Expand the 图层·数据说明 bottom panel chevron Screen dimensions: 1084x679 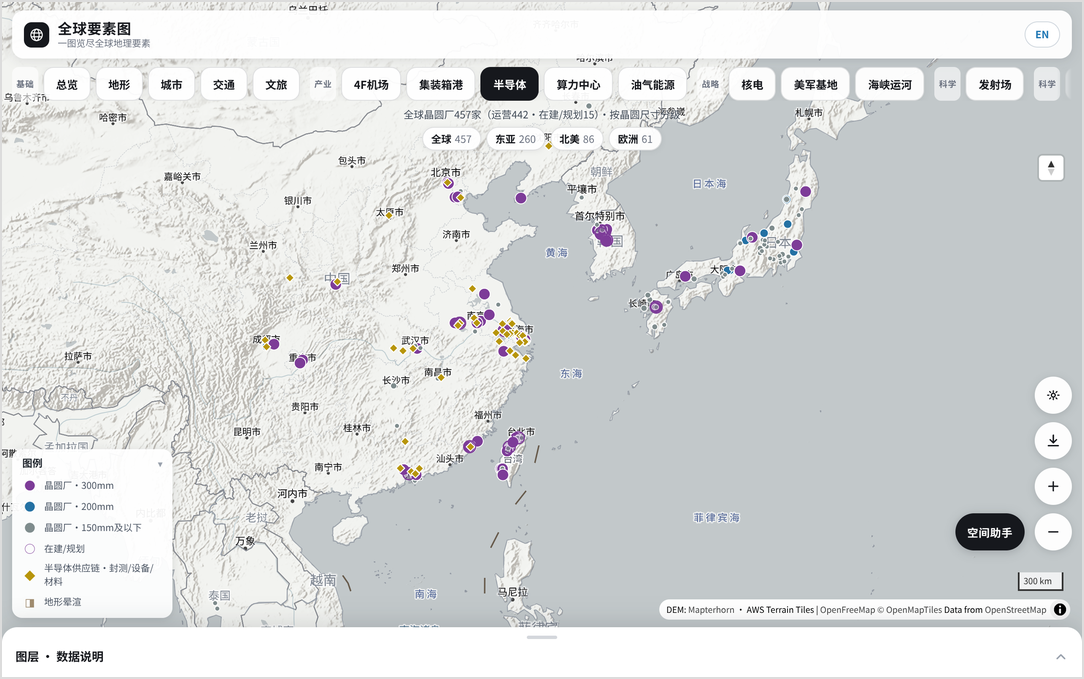tap(1060, 657)
